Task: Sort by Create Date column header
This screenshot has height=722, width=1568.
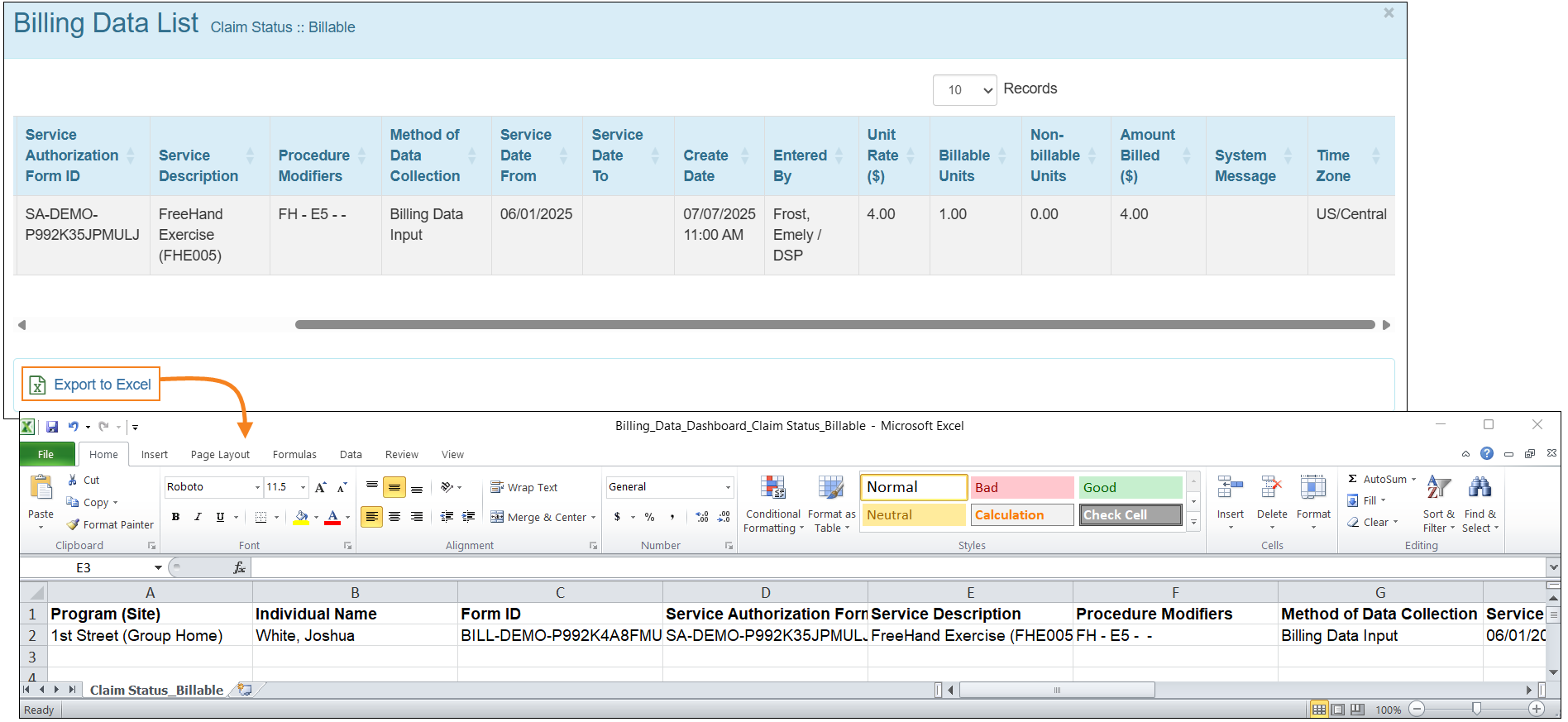Action: (x=719, y=155)
